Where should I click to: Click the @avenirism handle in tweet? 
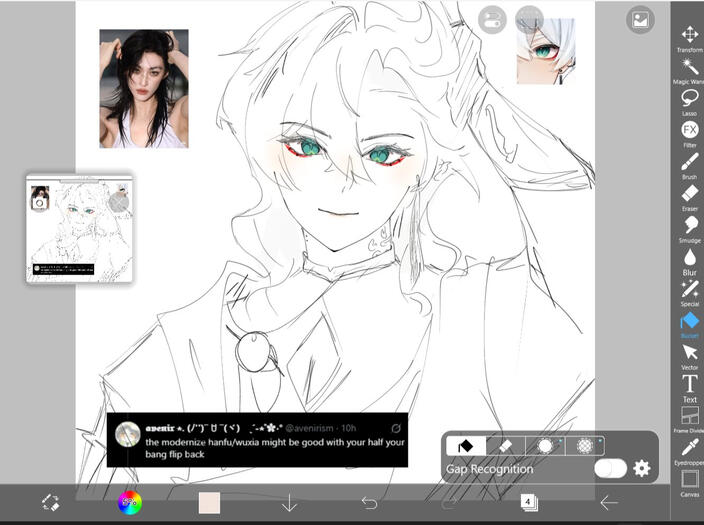point(309,428)
